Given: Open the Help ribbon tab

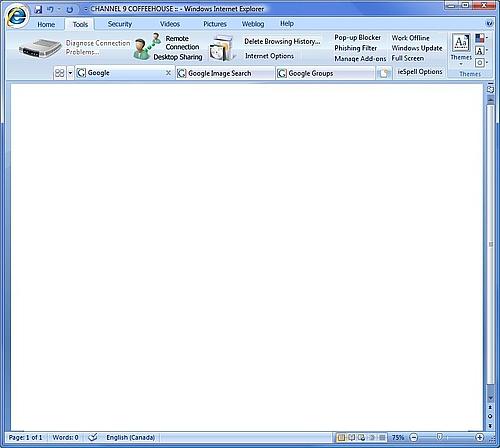Looking at the screenshot, I should [287, 24].
